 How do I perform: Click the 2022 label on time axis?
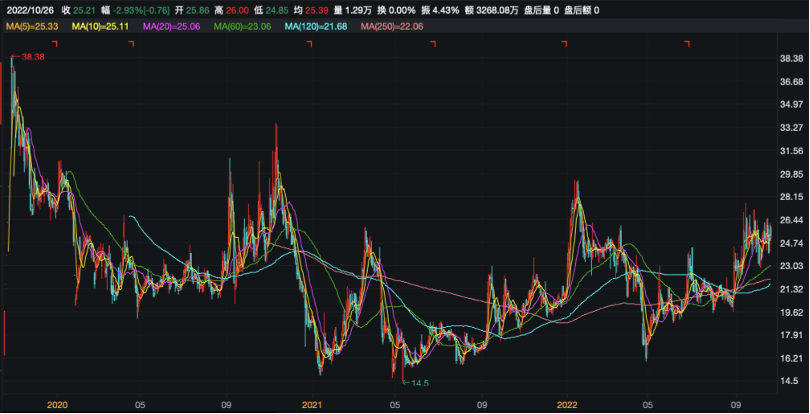[x=567, y=405]
